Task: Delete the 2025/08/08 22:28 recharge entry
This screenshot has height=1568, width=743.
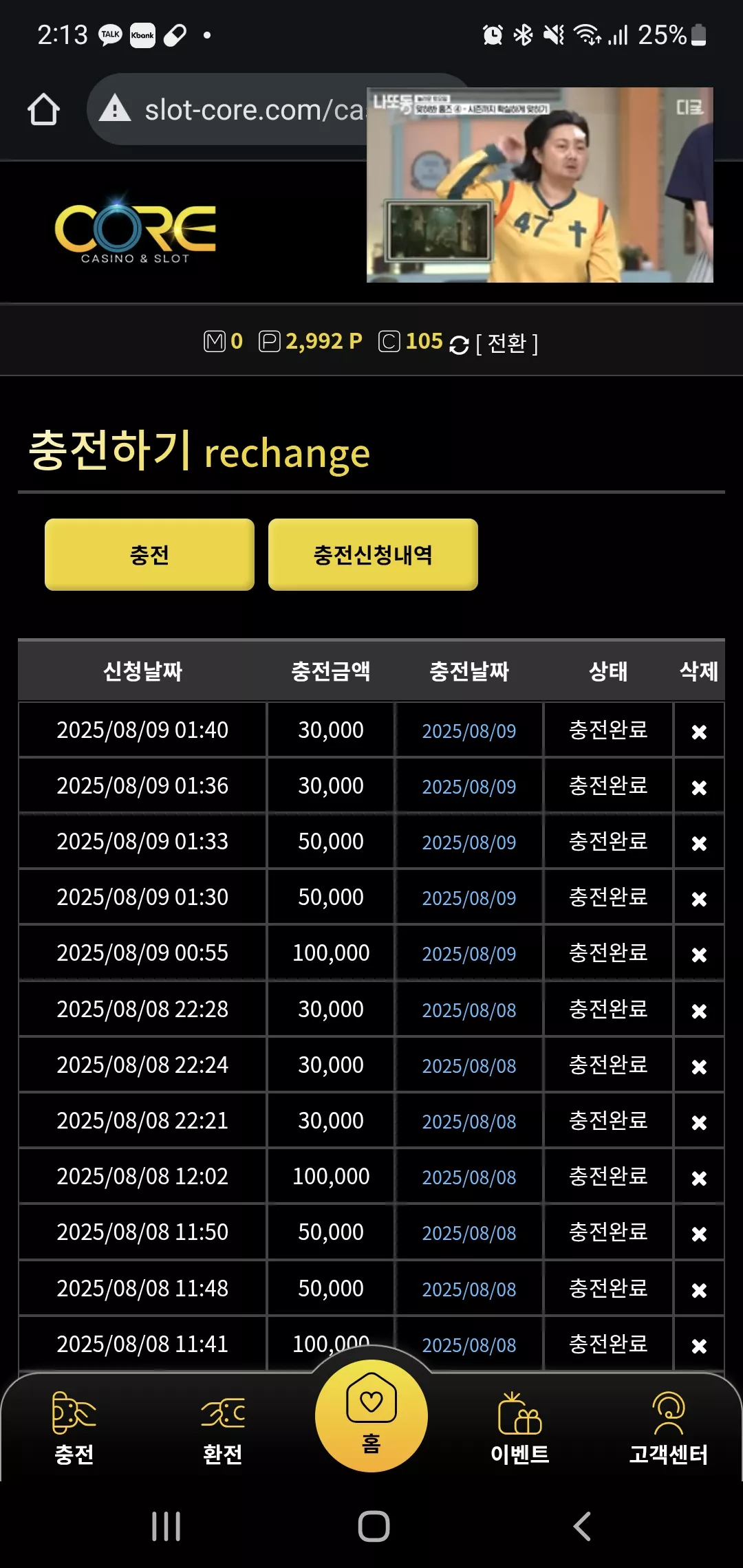Action: click(699, 1011)
